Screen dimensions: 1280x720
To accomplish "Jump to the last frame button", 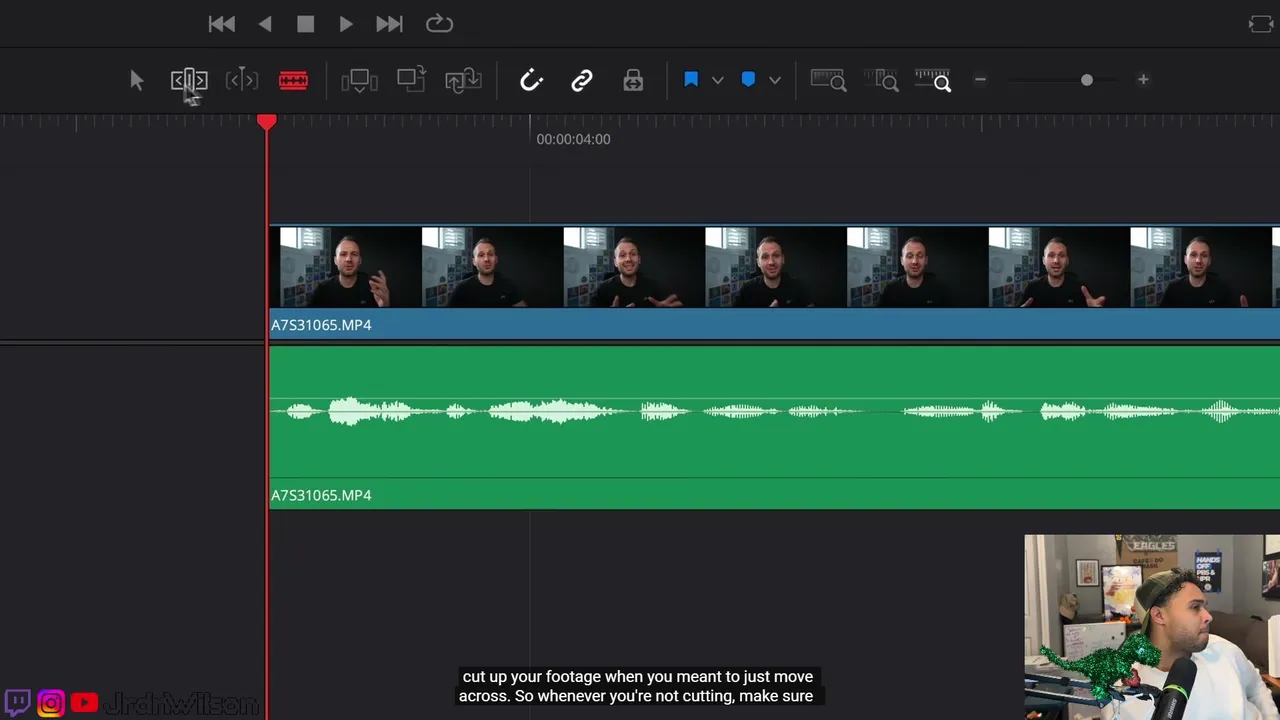I will coord(389,24).
